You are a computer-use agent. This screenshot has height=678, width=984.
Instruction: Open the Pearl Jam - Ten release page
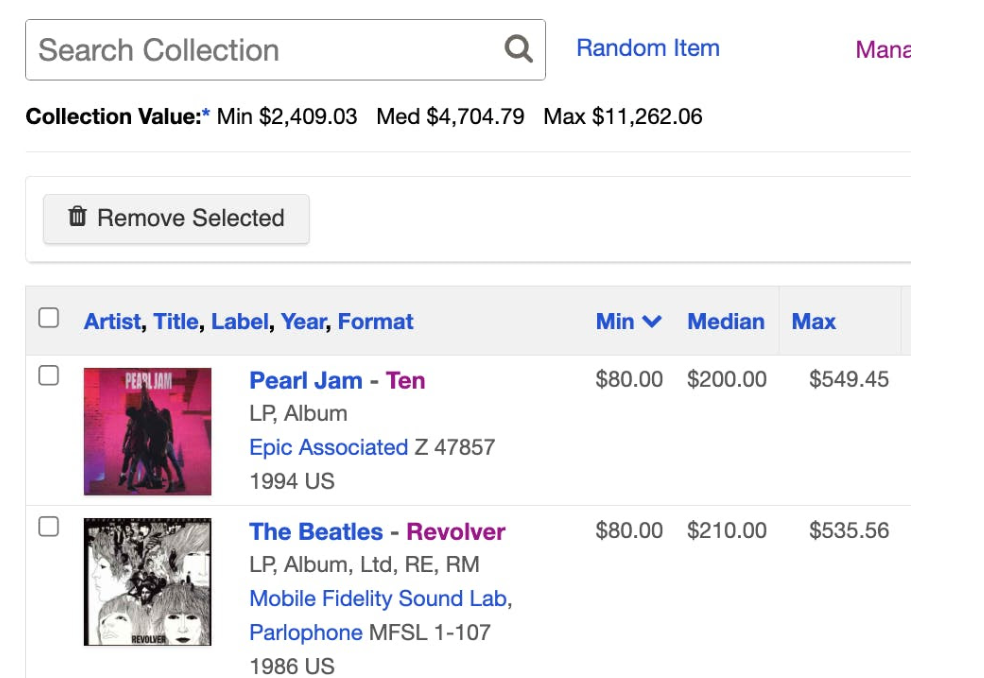[x=337, y=380]
